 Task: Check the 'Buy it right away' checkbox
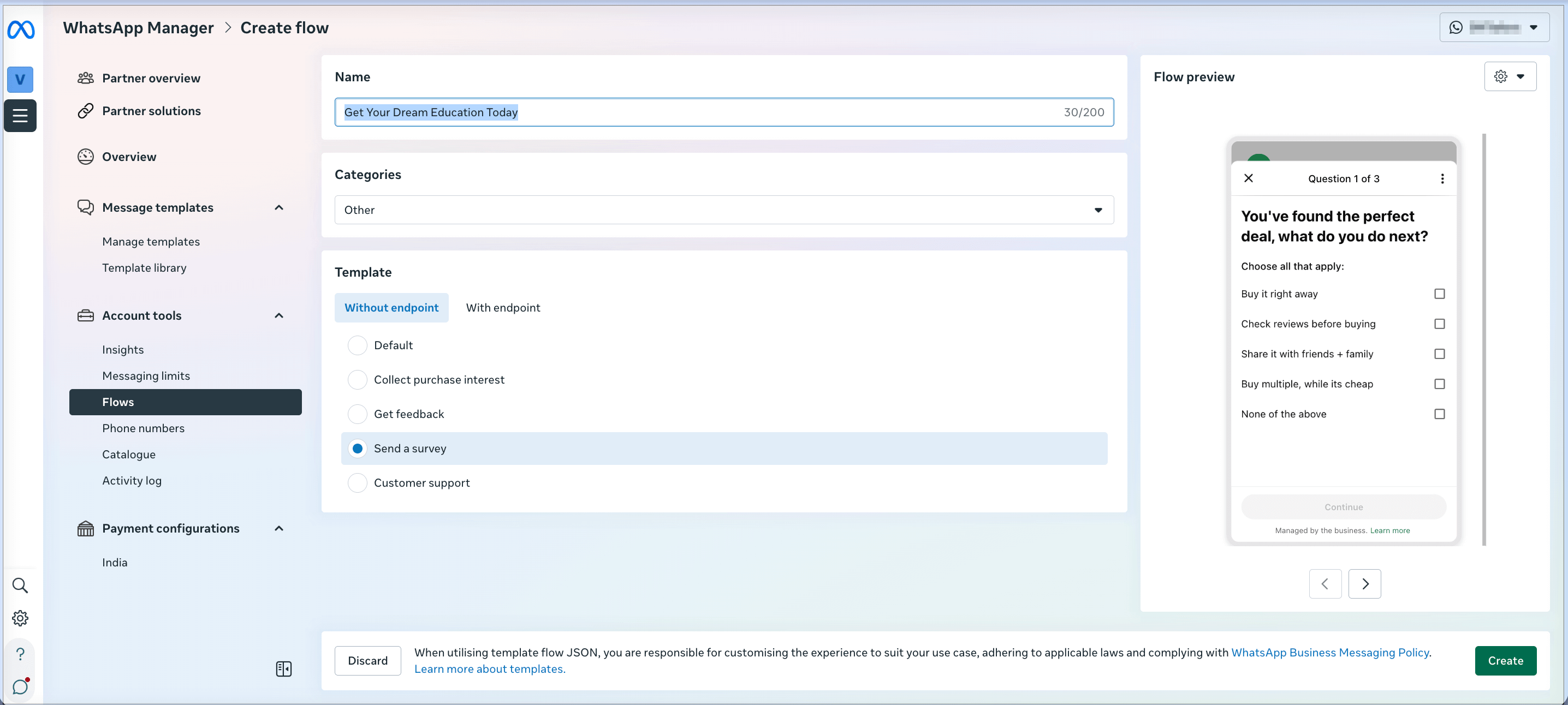coord(1439,294)
